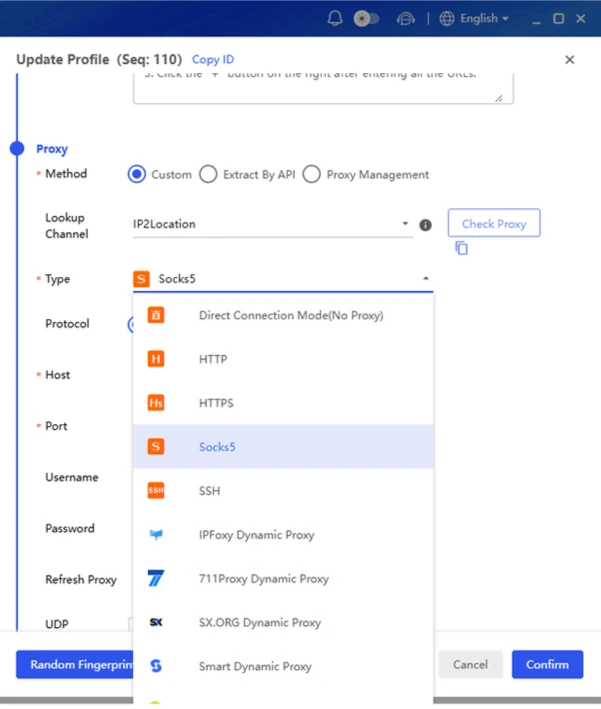
Task: Click the Direct Connection orange icon
Action: tap(156, 315)
